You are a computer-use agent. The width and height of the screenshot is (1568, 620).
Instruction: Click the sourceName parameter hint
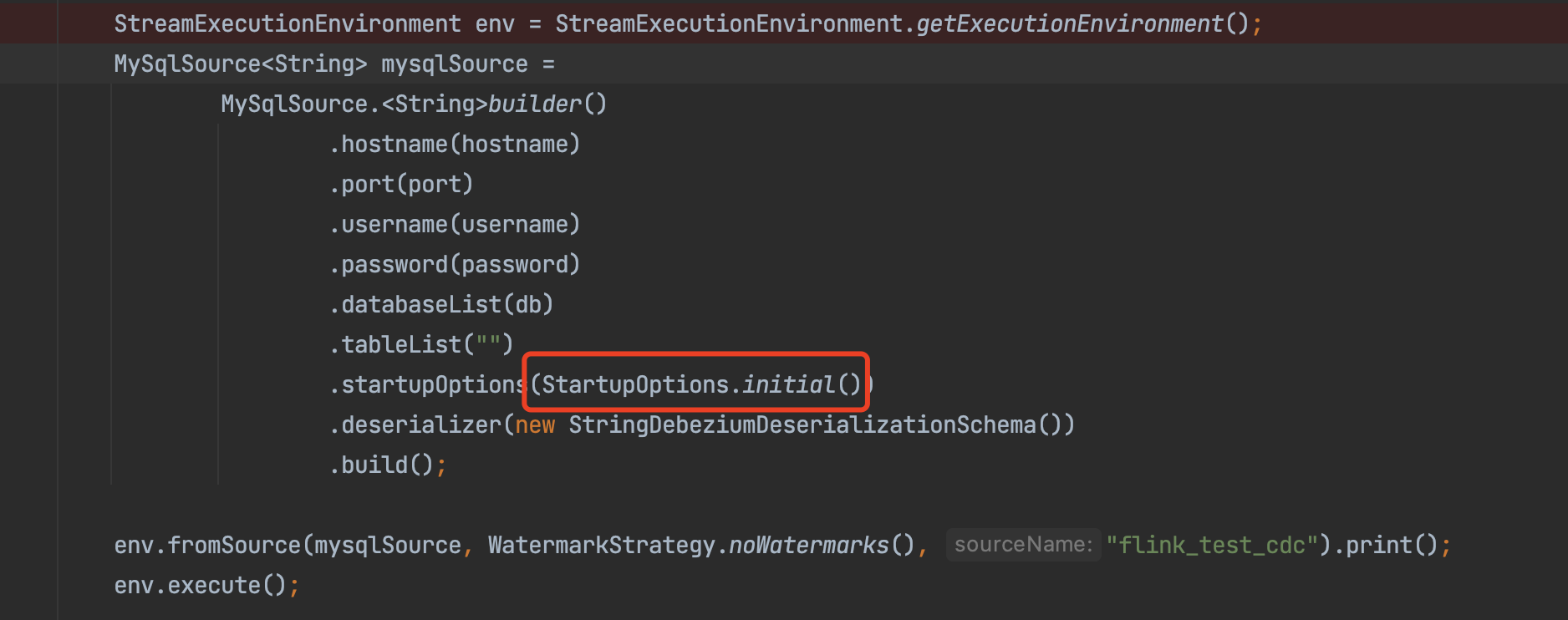tap(1023, 545)
